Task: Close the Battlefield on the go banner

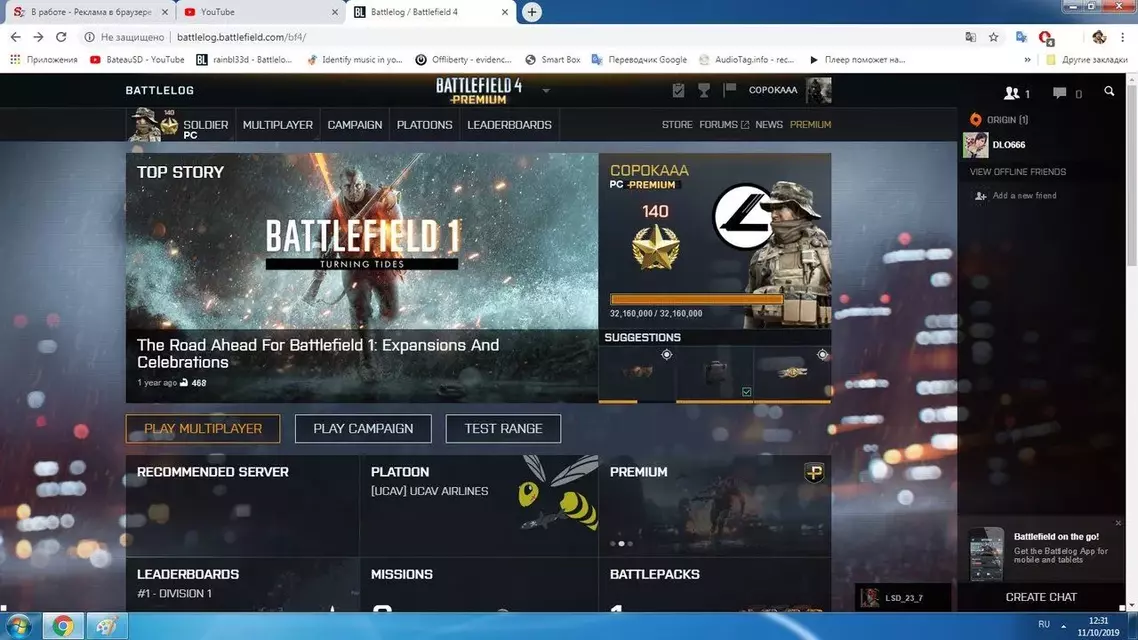Action: tap(1118, 523)
